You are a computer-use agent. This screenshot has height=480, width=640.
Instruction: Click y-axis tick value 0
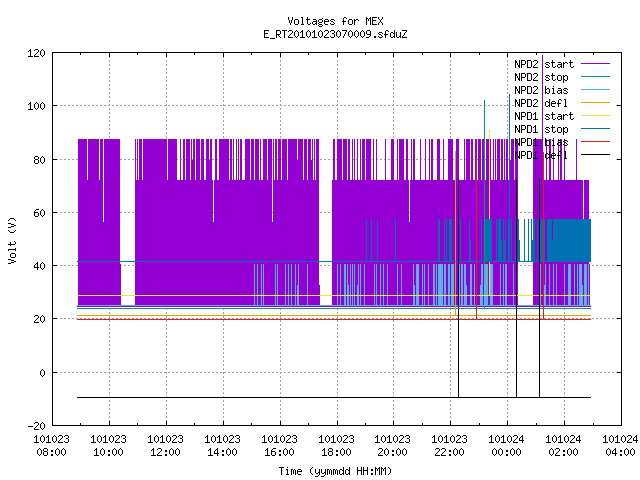tap(42, 373)
